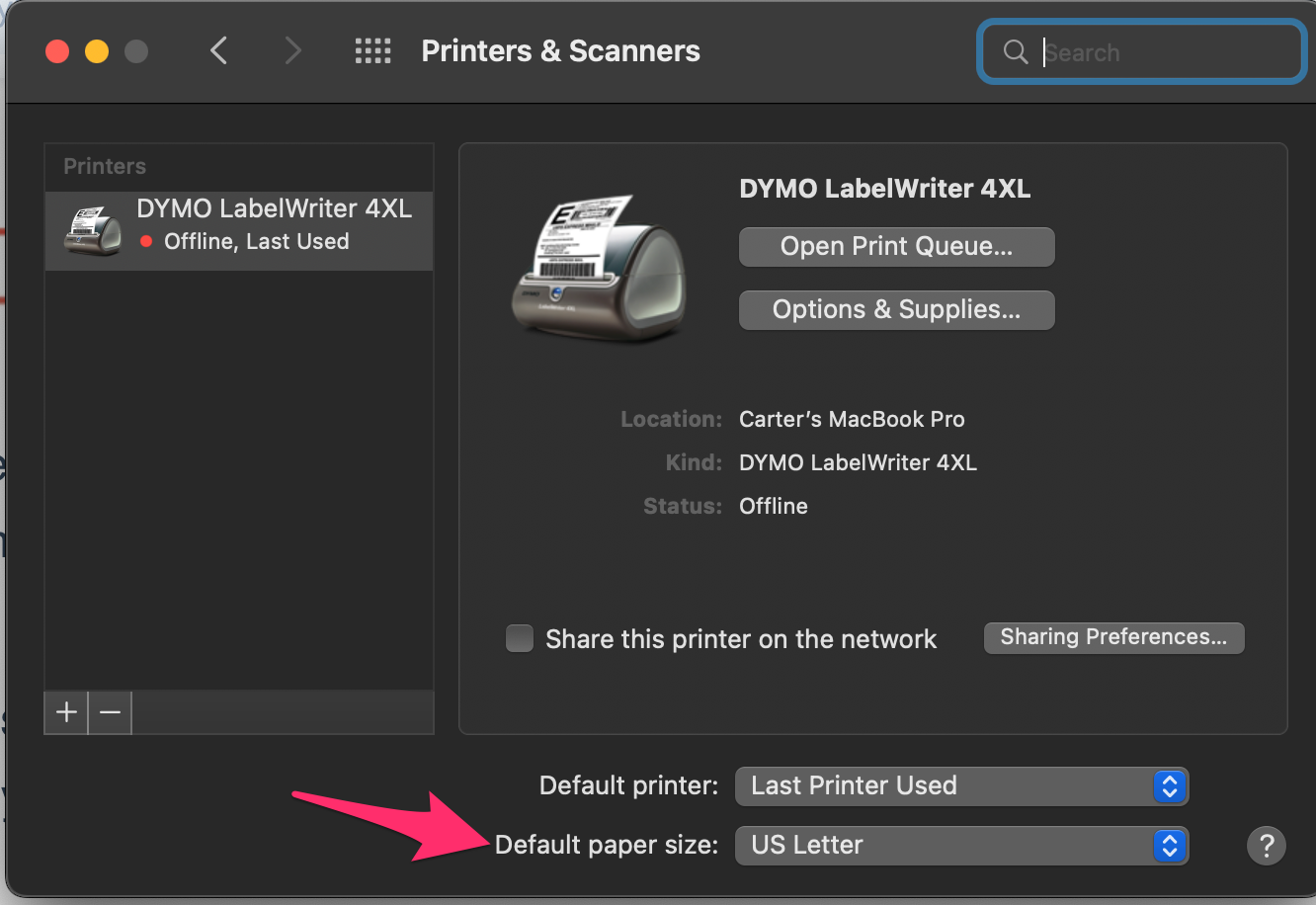Open the Default paper size dropdown
The width and height of the screenshot is (1316, 905).
[x=961, y=846]
